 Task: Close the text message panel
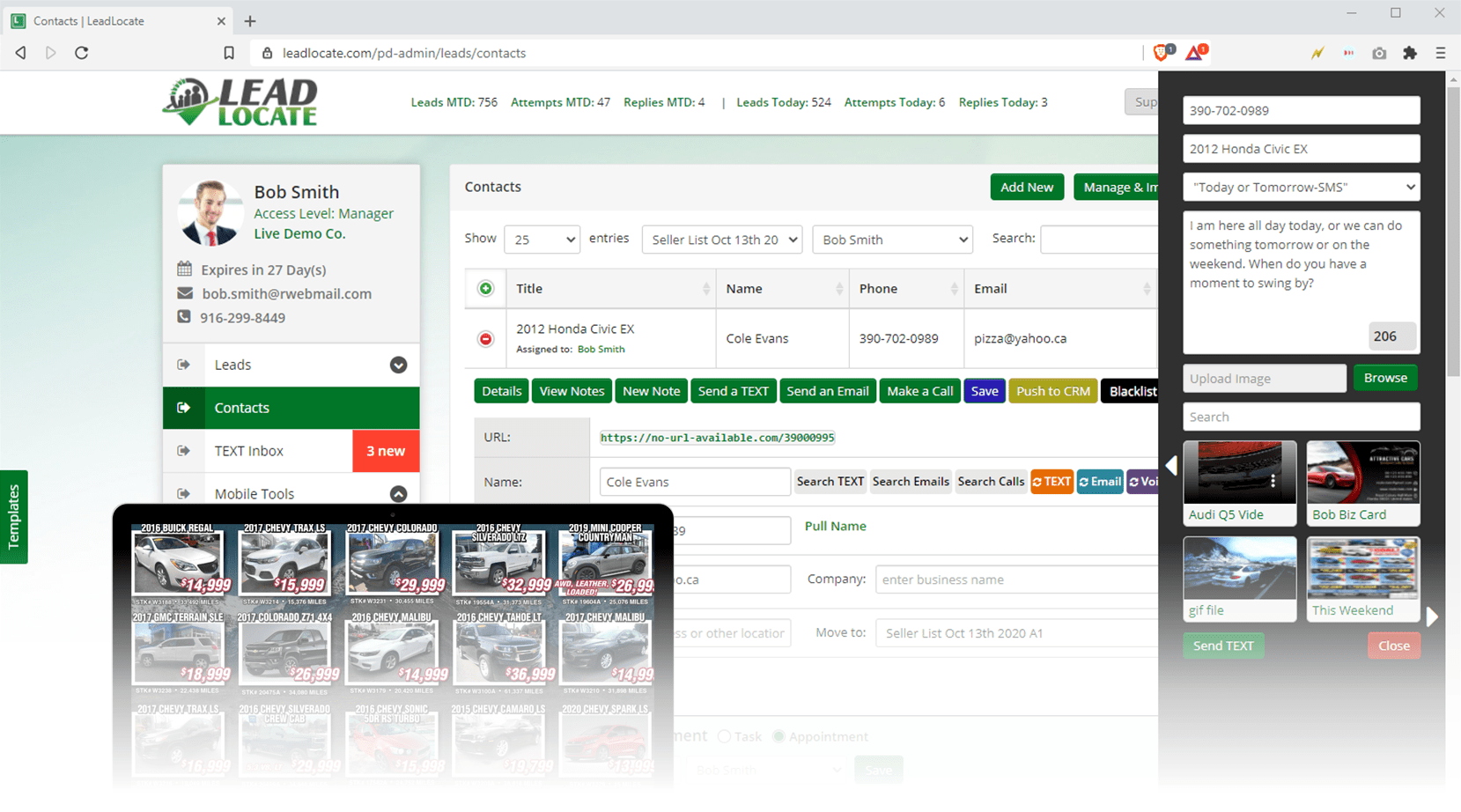1394,646
